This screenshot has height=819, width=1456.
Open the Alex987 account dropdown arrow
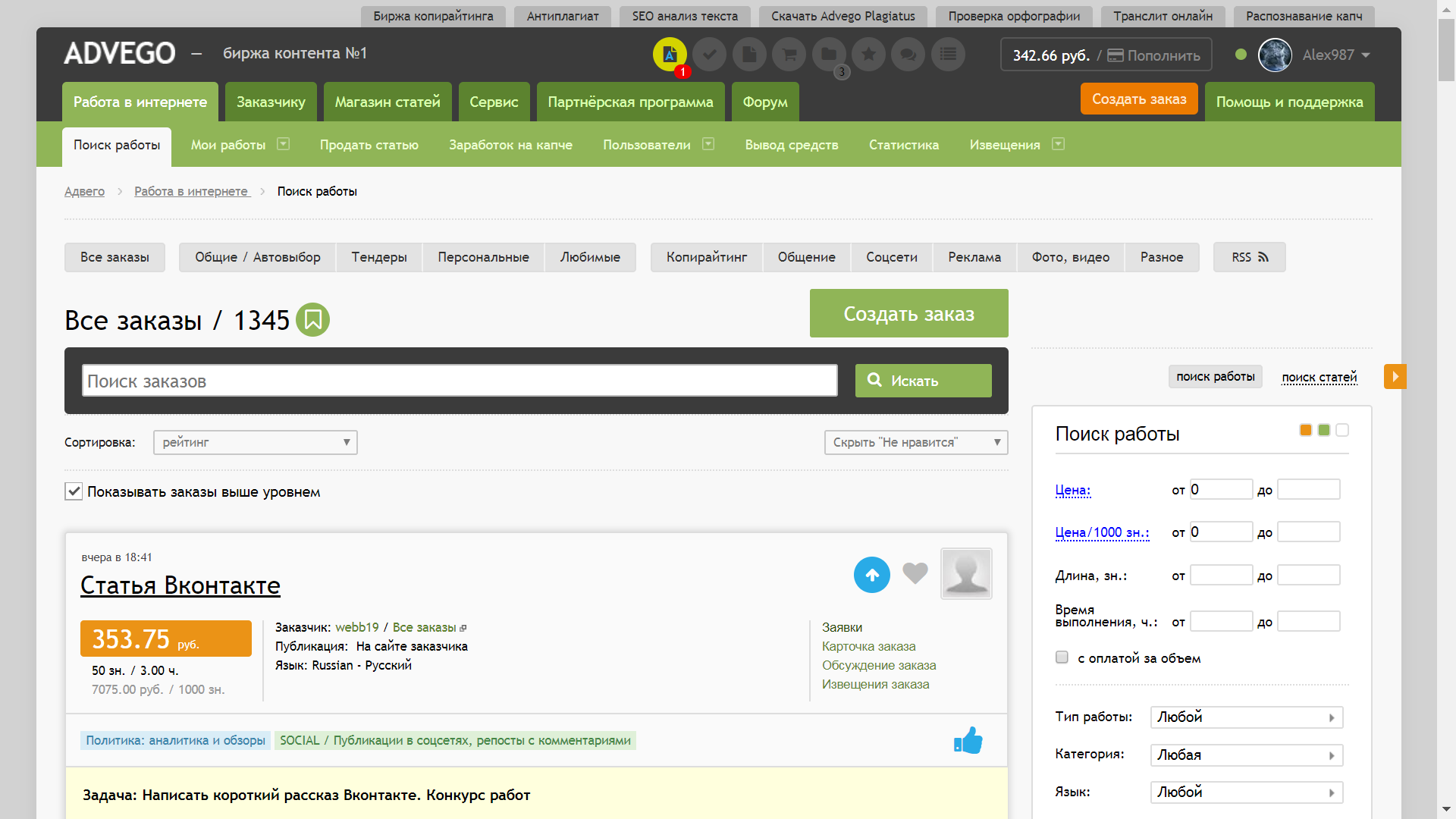tap(1366, 55)
